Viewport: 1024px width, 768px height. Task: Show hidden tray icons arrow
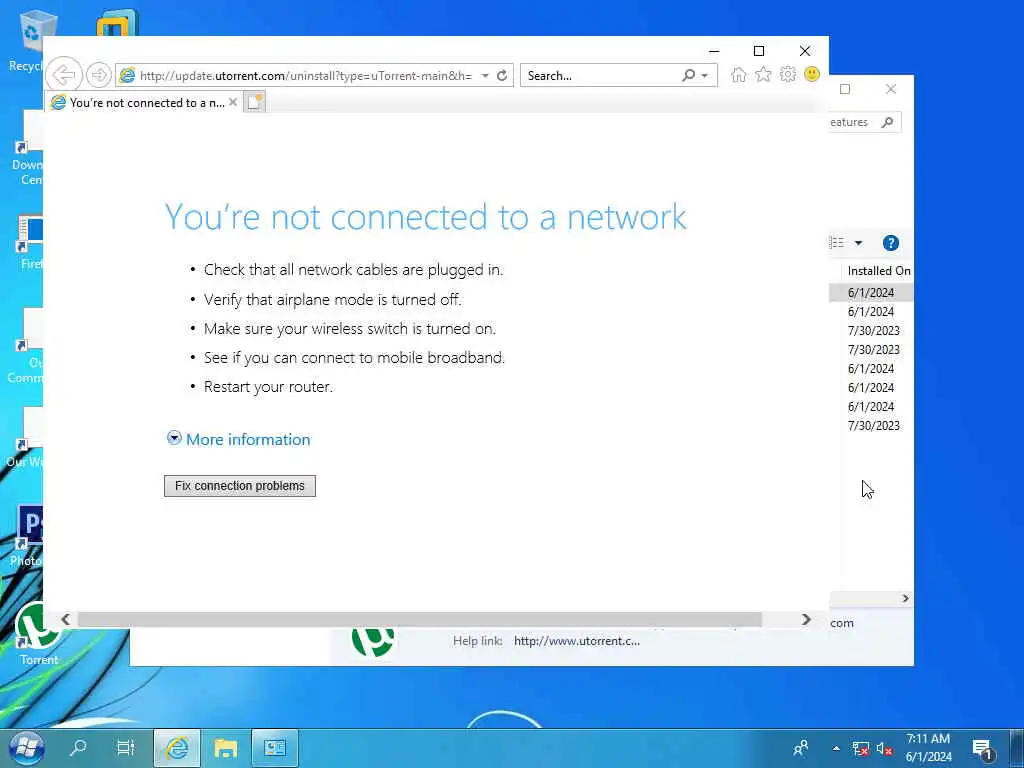[x=836, y=748]
